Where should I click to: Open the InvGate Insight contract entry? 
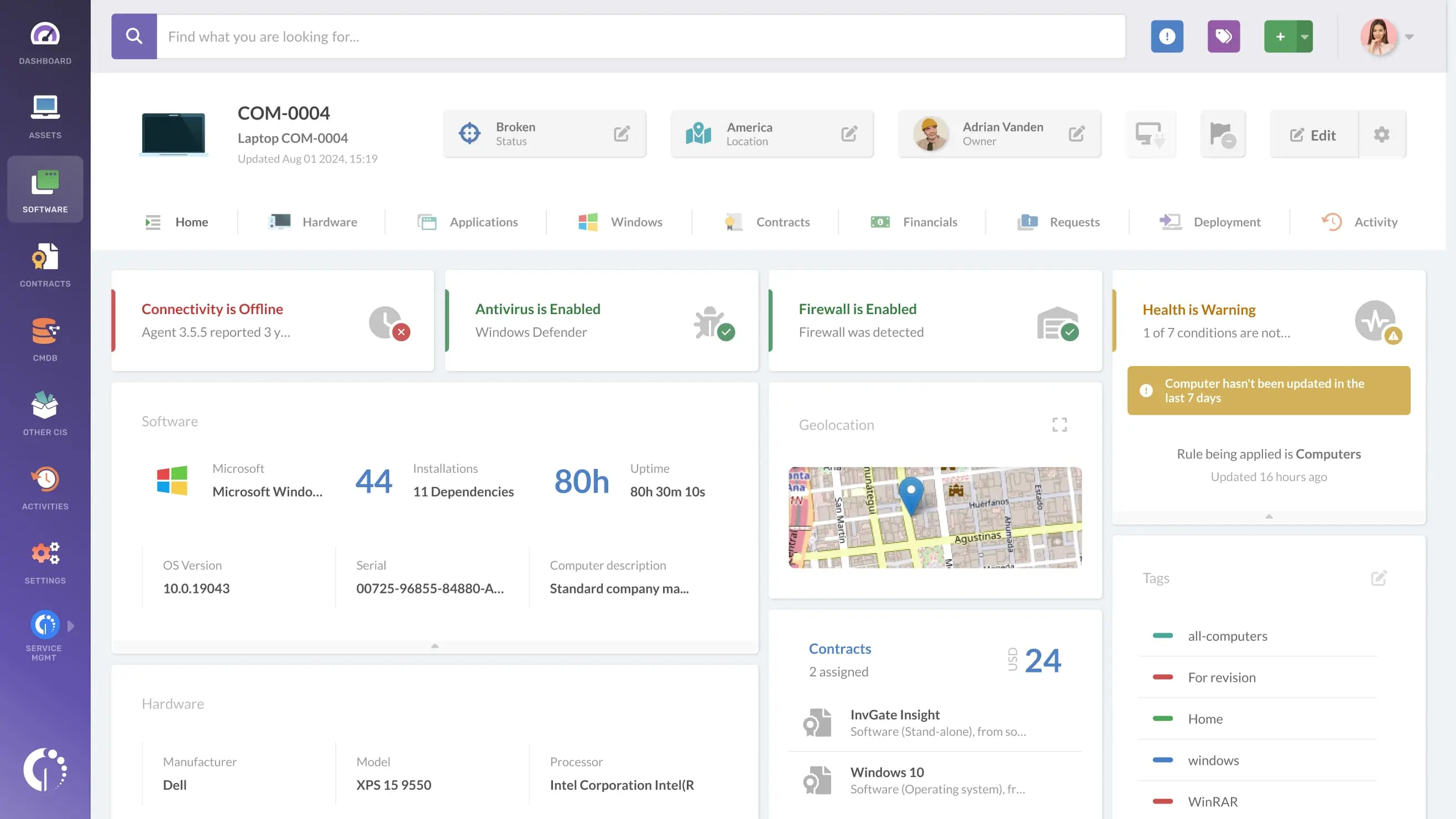(x=895, y=714)
